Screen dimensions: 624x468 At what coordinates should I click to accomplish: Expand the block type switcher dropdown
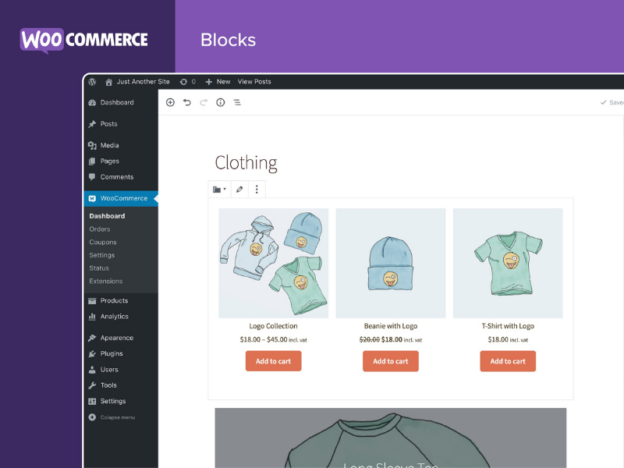click(220, 189)
